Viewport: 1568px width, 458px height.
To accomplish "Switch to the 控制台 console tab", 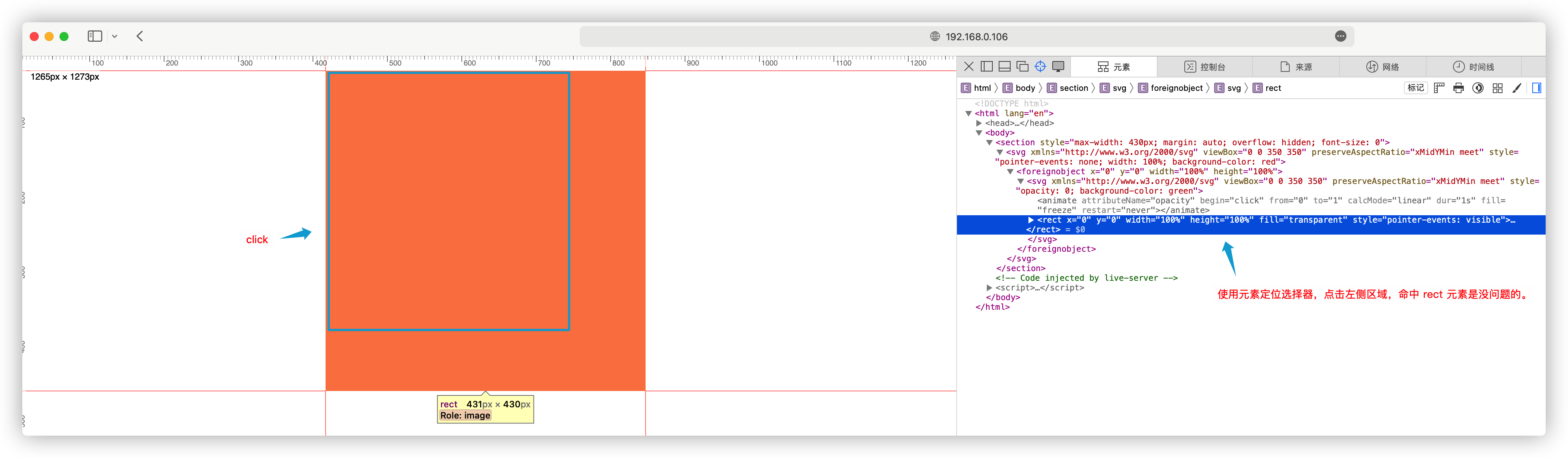I will [1204, 67].
